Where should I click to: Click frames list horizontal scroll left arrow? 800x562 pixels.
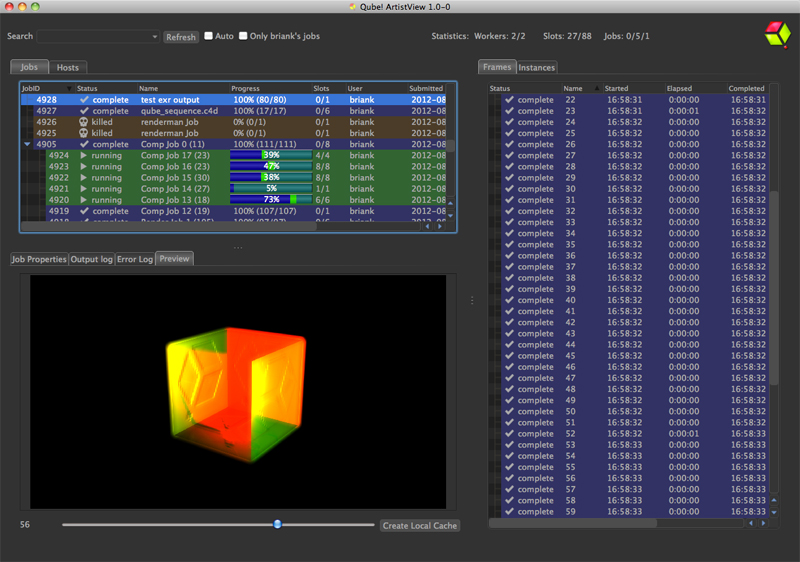pyautogui.click(x=751, y=523)
